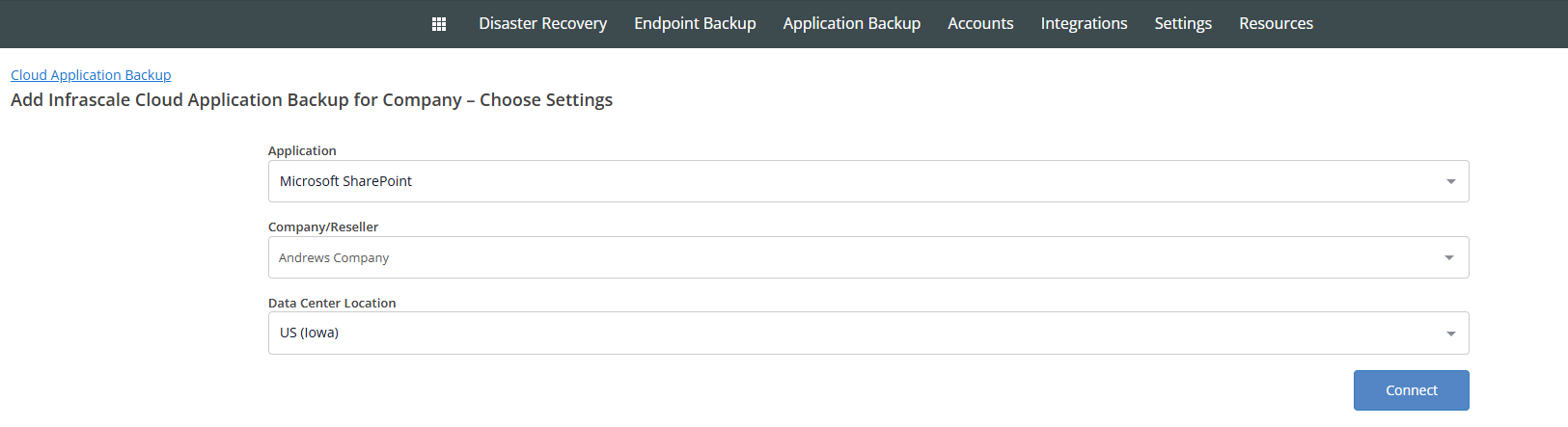Screen dimensions: 1568x427
Task: Expand the Company/Reseller dropdown arrow
Action: tap(1448, 257)
